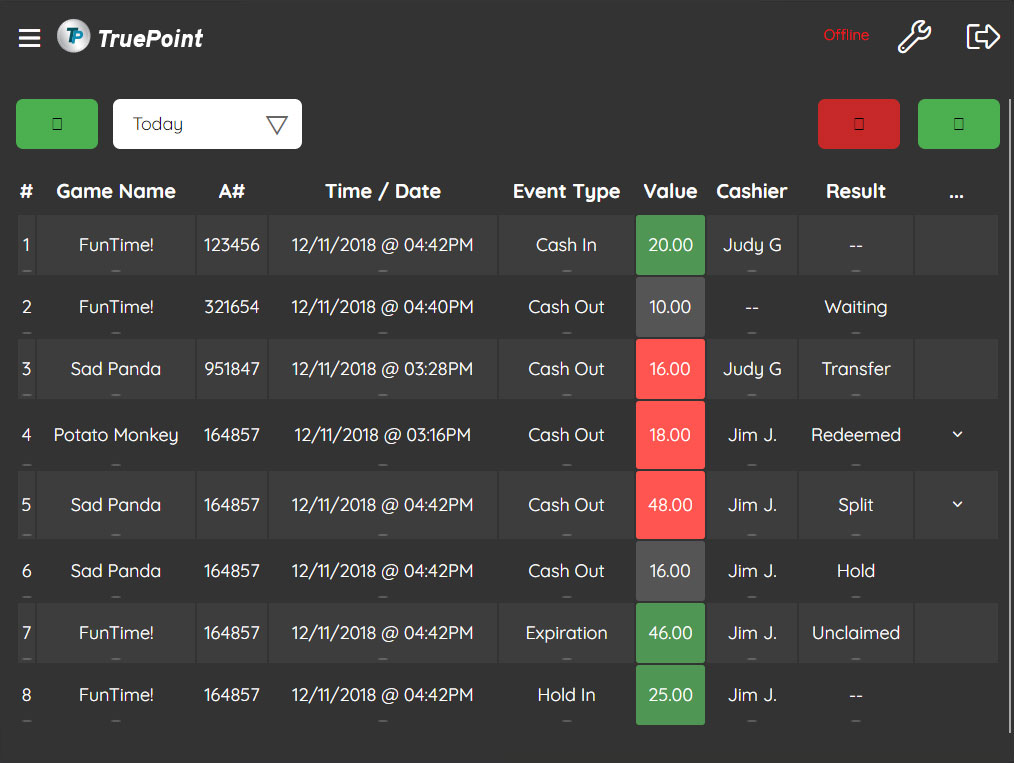Expand the Potato Monkey row chevron

(957, 435)
